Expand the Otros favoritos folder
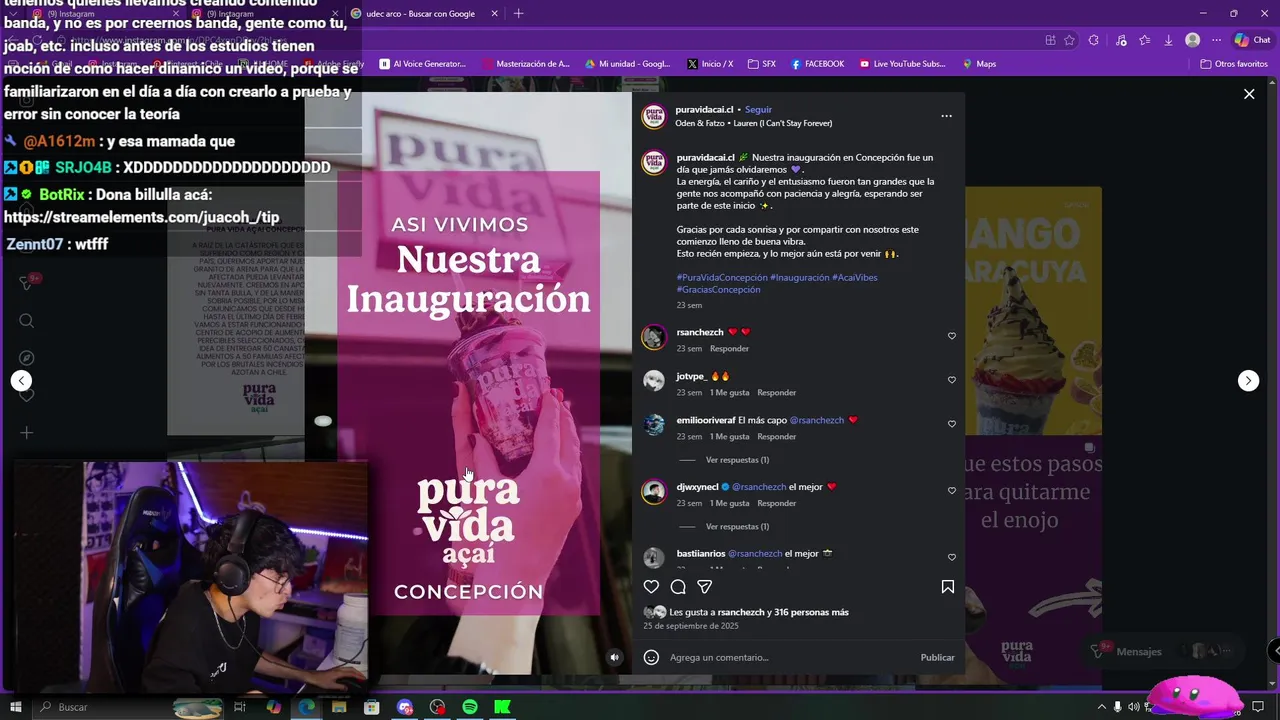This screenshot has height=720, width=1280. [1234, 64]
